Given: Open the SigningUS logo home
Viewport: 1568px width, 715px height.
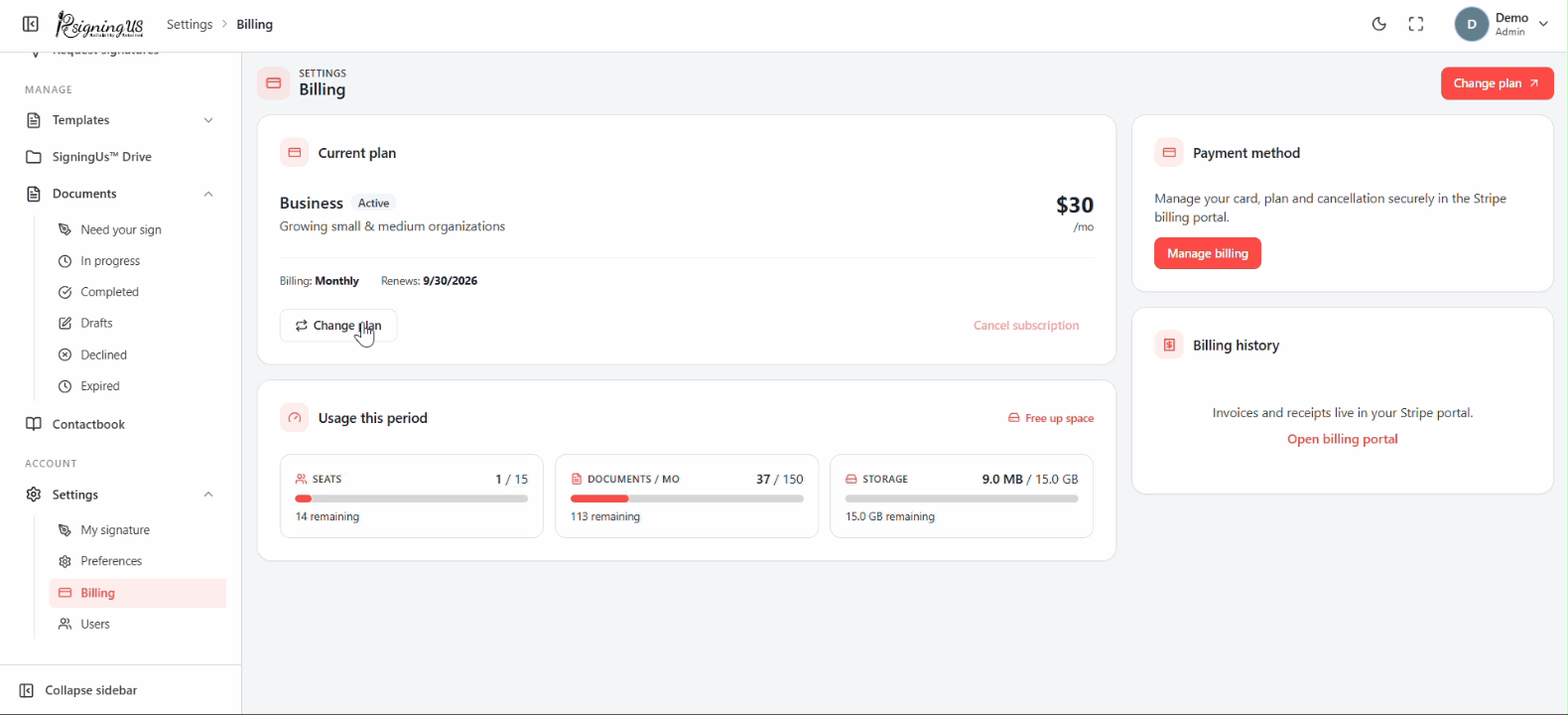Looking at the screenshot, I should coord(99,24).
